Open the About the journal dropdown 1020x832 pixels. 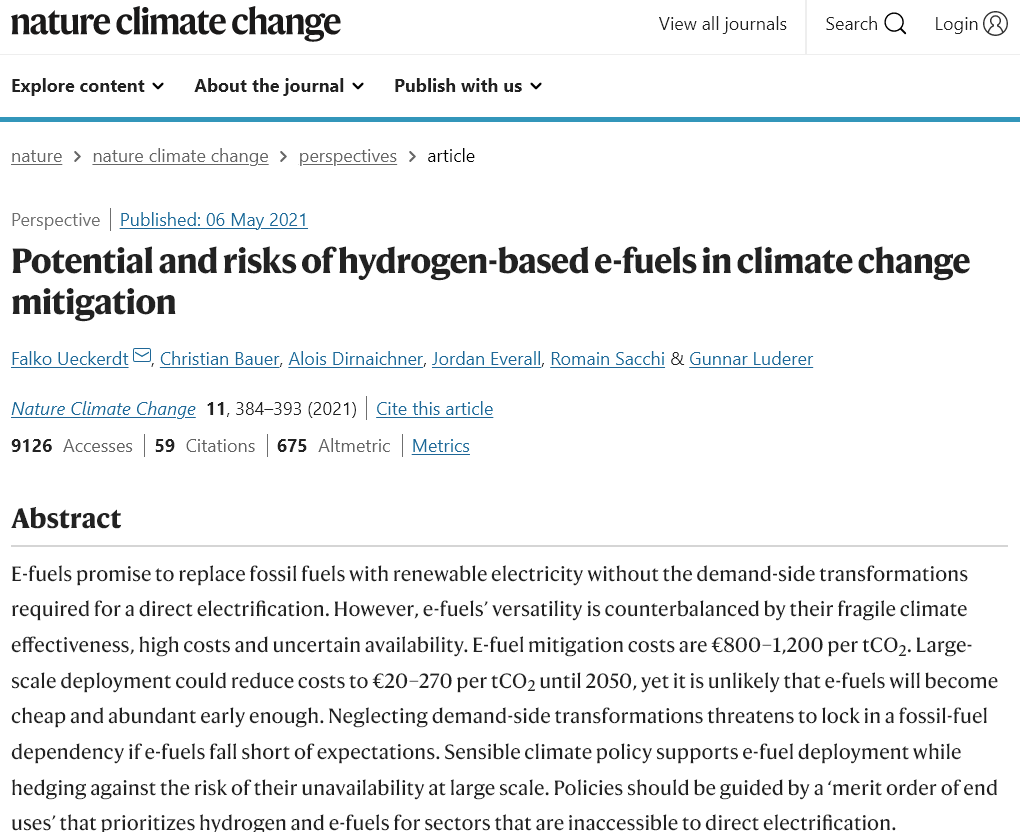279,86
